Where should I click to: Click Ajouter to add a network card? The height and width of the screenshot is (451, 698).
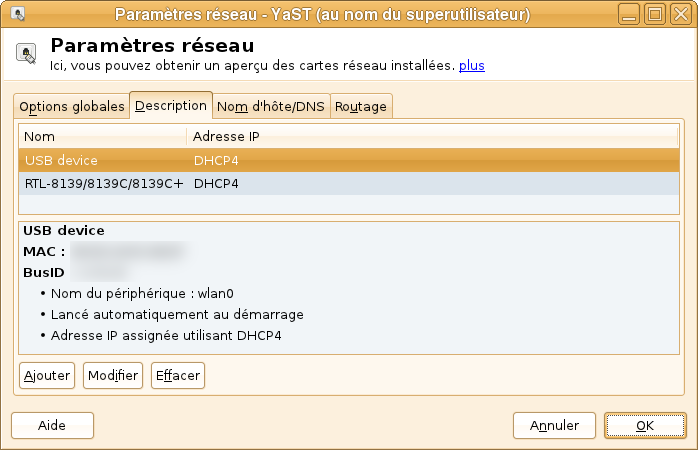pyautogui.click(x=47, y=375)
